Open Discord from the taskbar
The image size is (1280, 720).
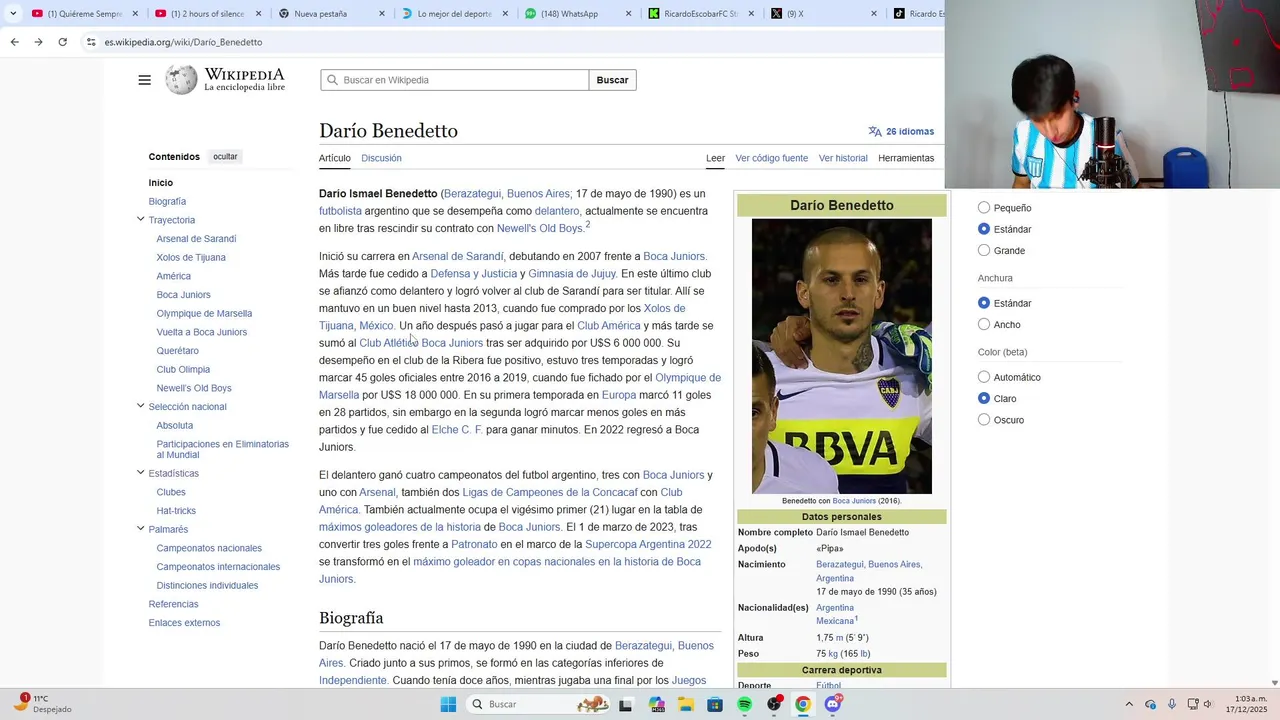(832, 704)
